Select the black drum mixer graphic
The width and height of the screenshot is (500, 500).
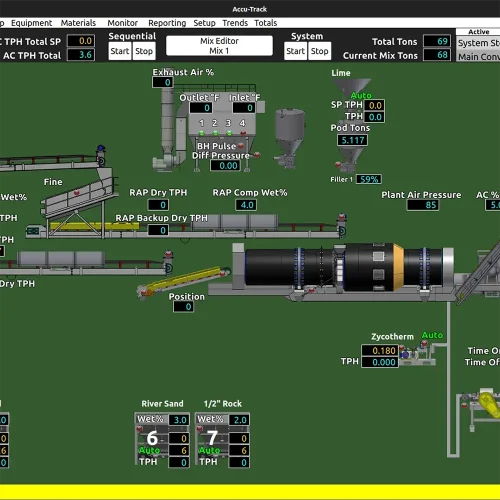tap(343, 267)
